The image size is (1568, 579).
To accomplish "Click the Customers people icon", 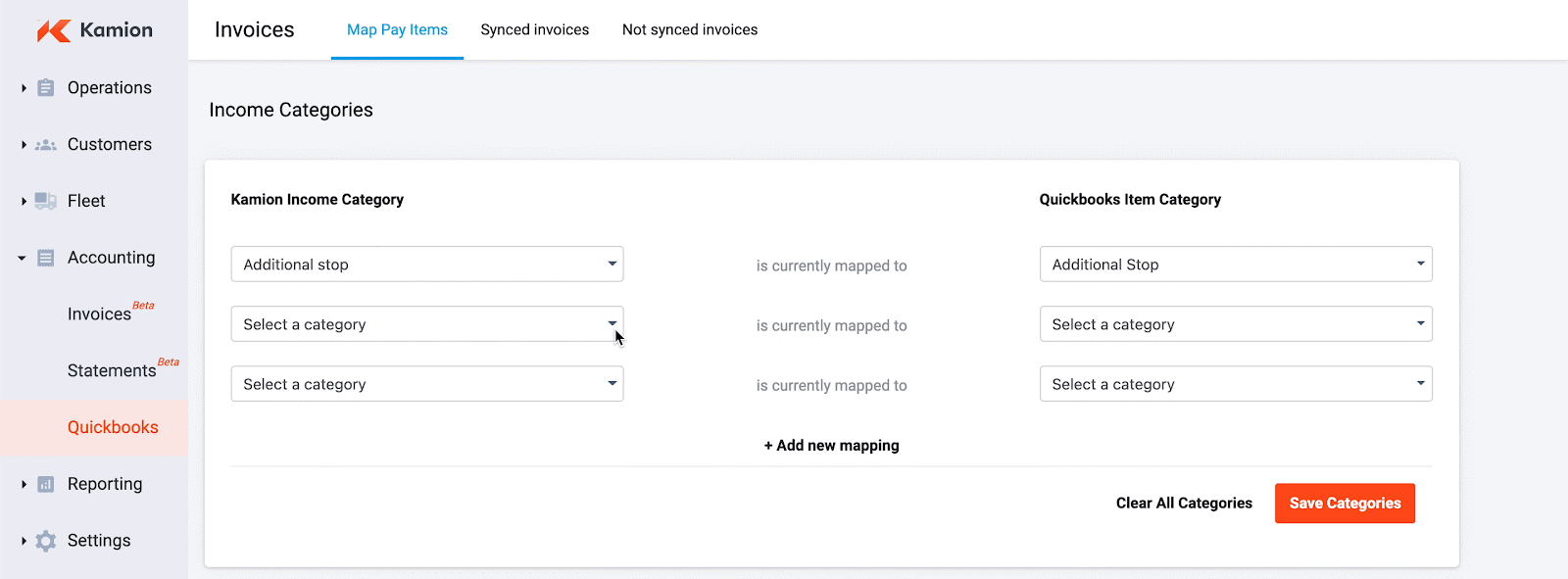I will (x=45, y=145).
